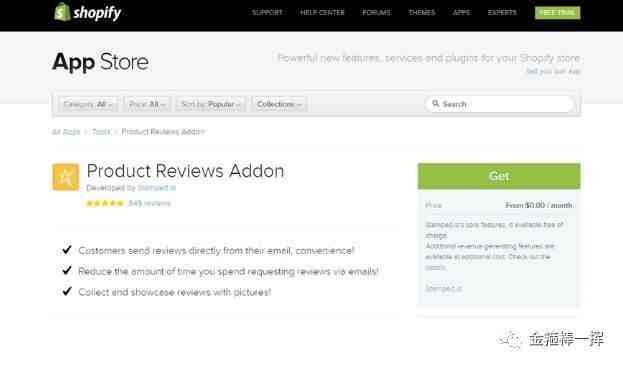Viewport: 623px width, 365px height.
Task: Click the Product Reviews Addon title
Action: point(185,171)
